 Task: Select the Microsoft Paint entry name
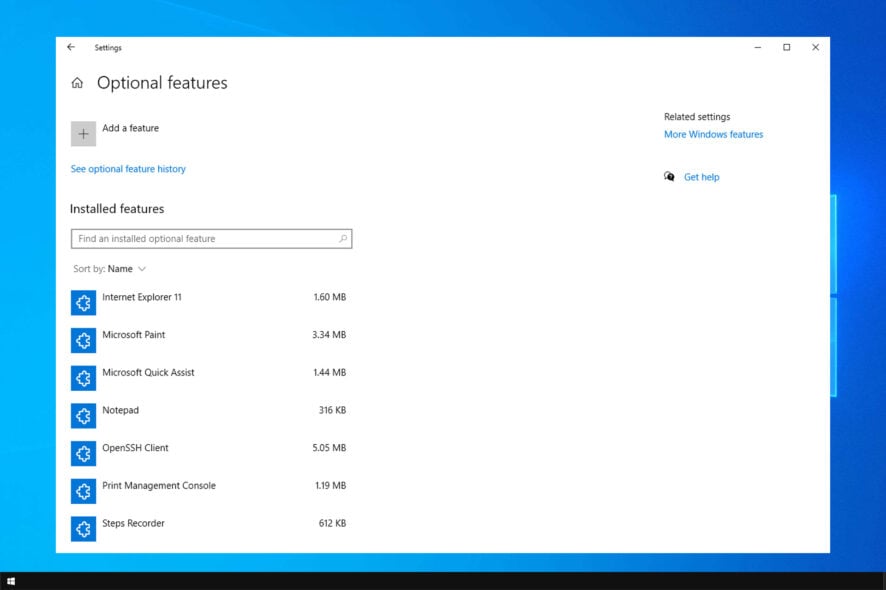[x=133, y=335]
